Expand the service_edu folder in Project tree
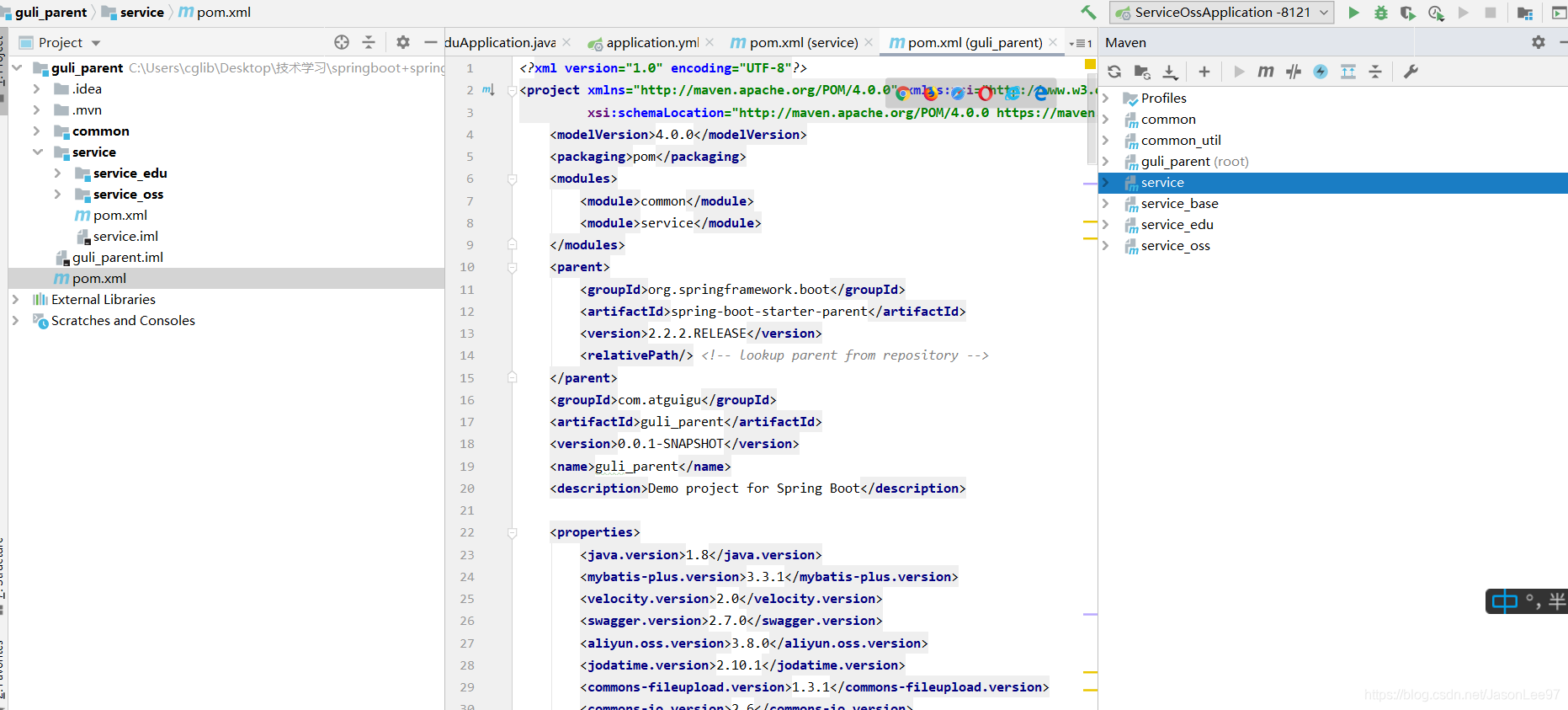 [57, 173]
